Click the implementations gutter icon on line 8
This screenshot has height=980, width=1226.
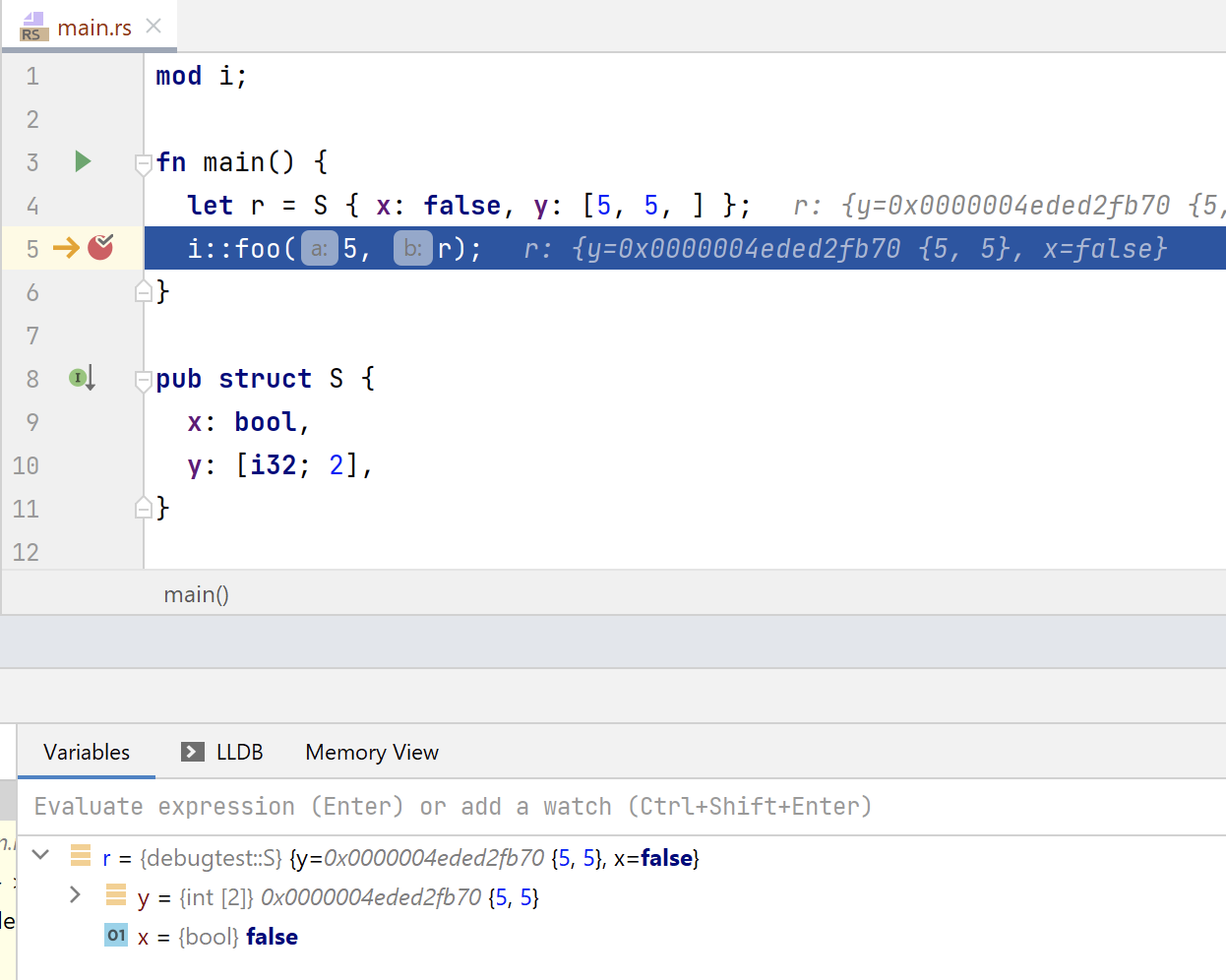pyautogui.click(x=82, y=378)
